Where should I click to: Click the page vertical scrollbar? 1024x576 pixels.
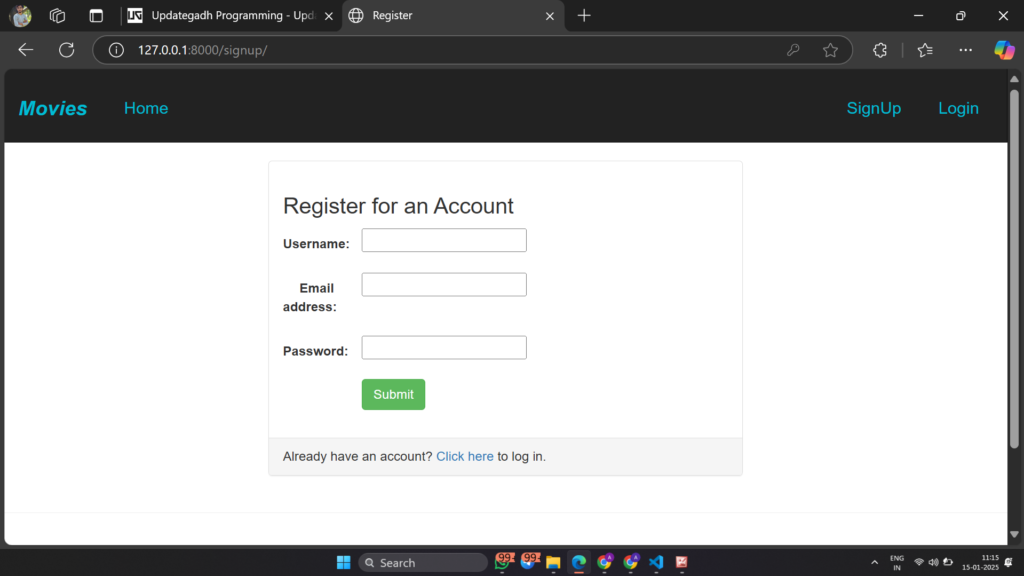coord(1014,268)
